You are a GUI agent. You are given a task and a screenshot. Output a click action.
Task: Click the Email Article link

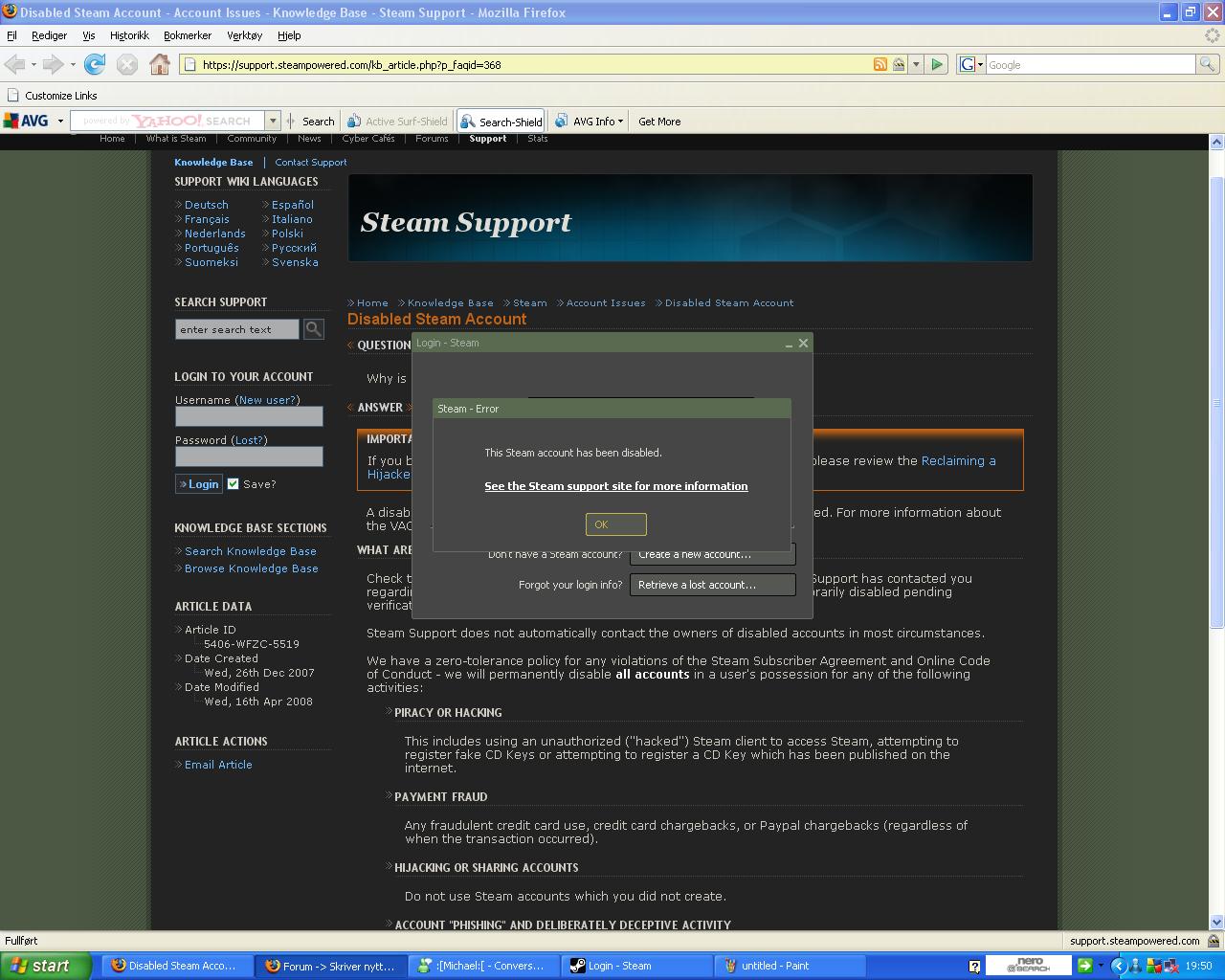pos(218,765)
